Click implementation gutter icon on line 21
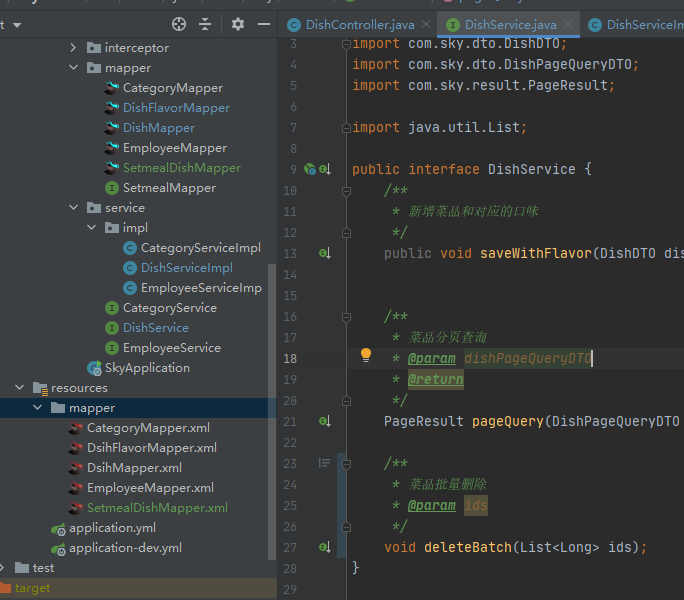 [x=324, y=422]
